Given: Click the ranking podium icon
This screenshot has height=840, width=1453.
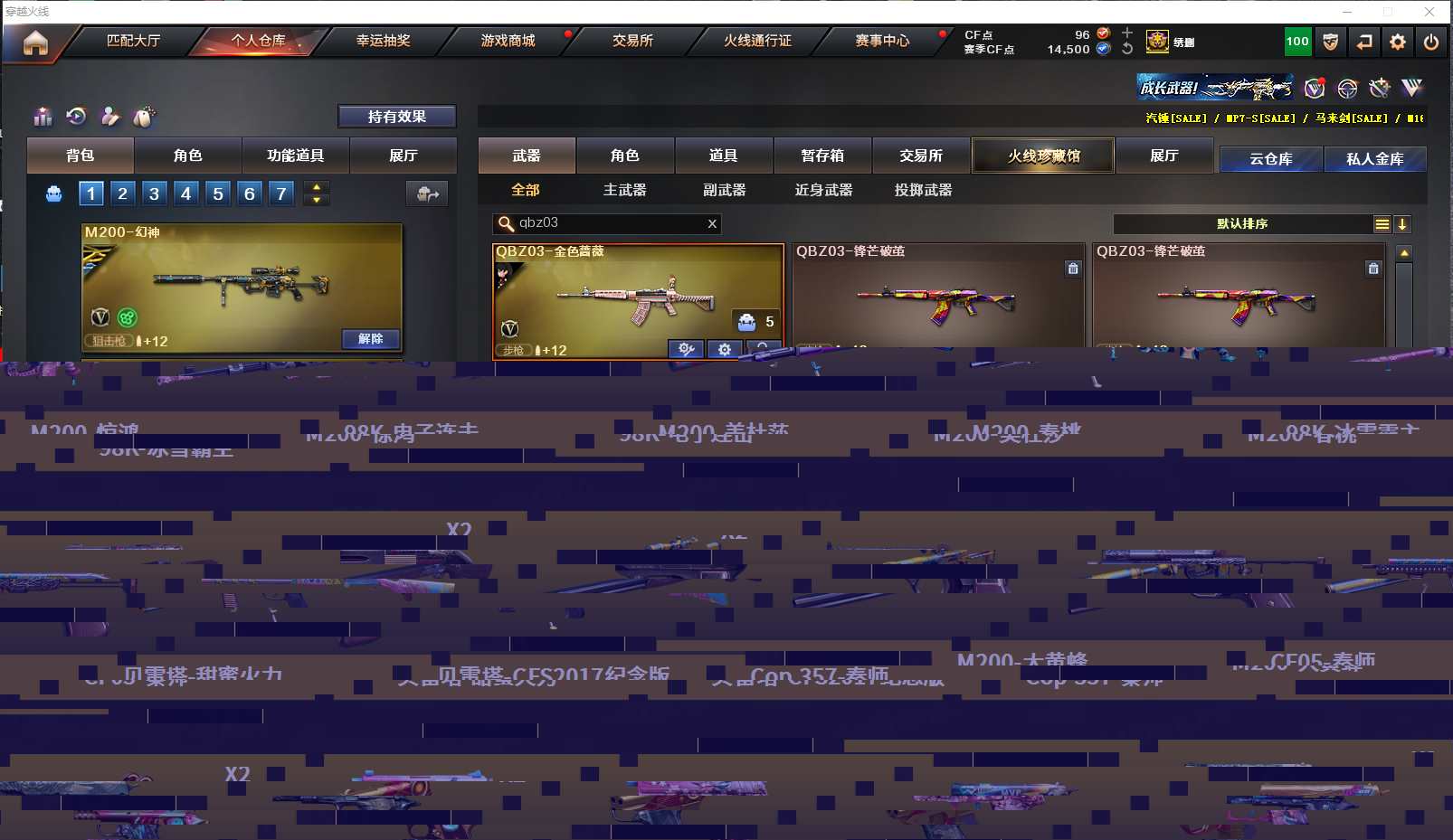Looking at the screenshot, I should [43, 117].
